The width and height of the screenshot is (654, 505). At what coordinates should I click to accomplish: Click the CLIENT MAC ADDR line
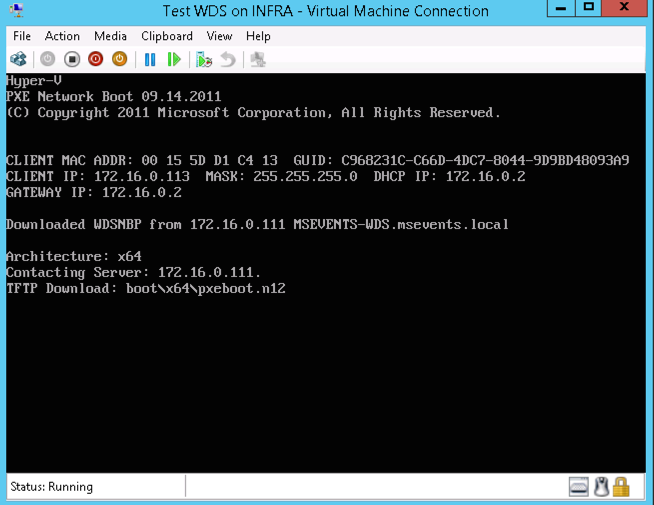pyautogui.click(x=318, y=161)
